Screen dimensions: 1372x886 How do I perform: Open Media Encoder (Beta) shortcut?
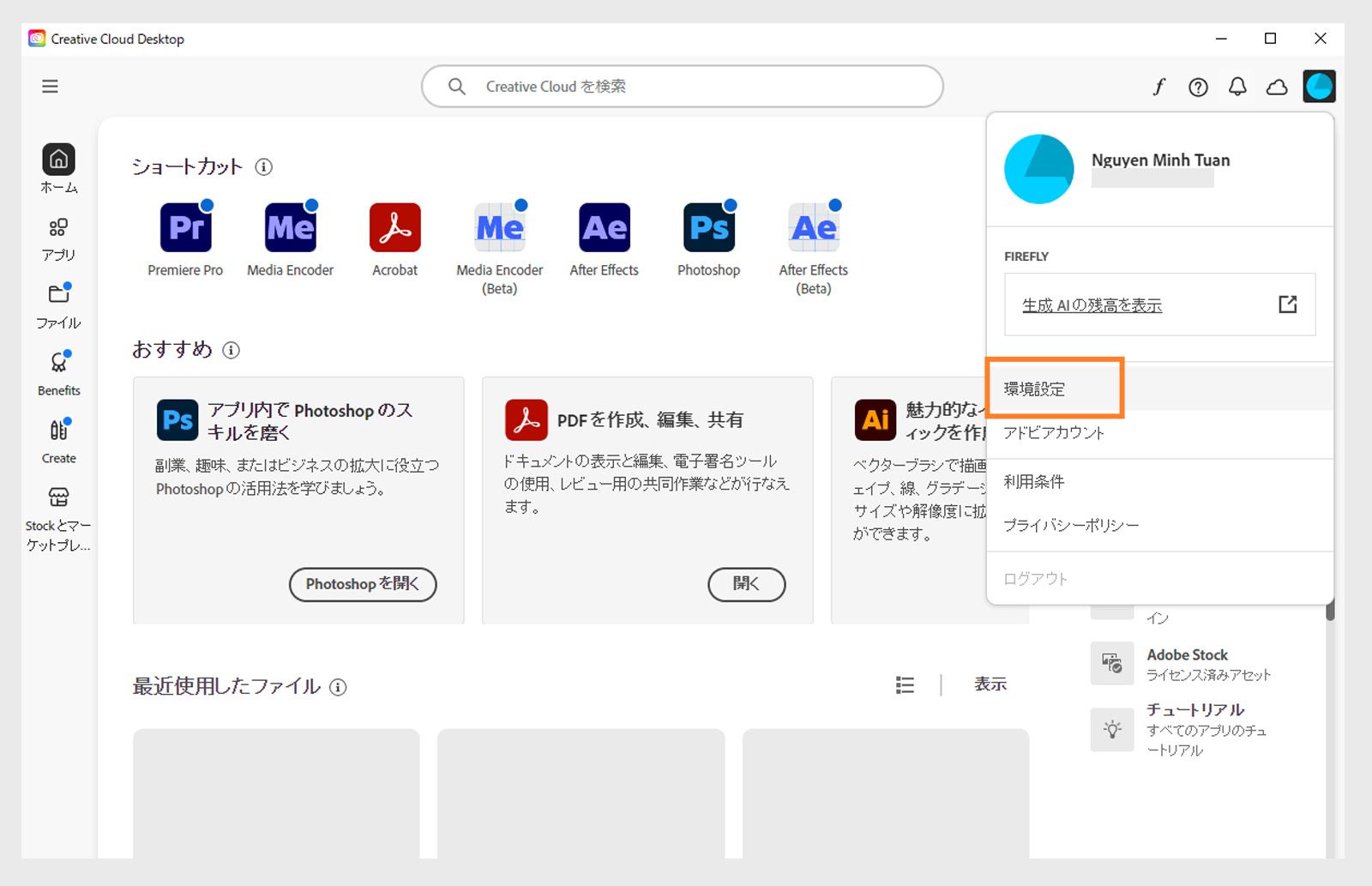pyautogui.click(x=499, y=226)
